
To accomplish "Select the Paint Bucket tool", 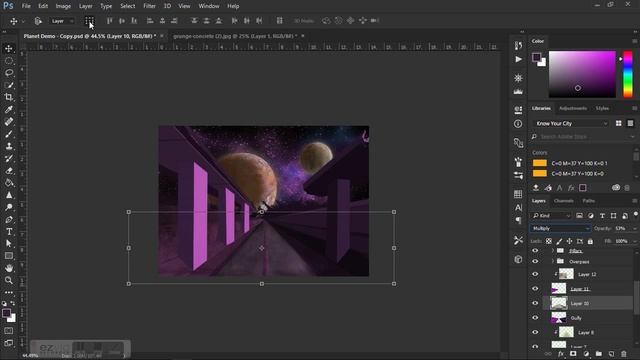I will (9, 183).
